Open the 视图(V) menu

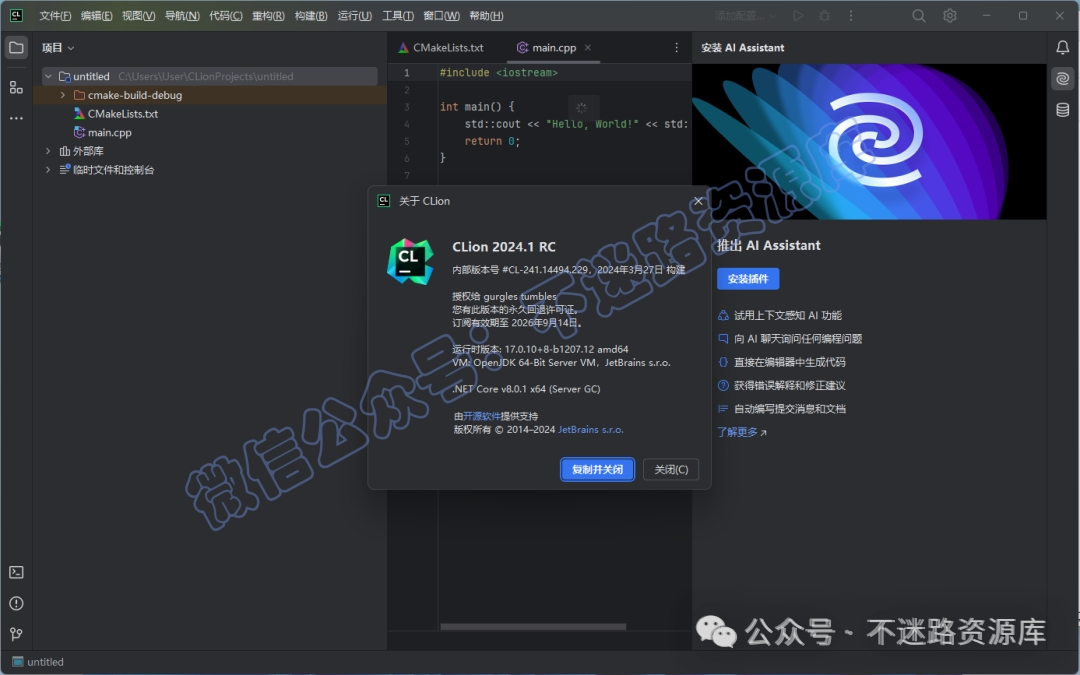pos(138,16)
